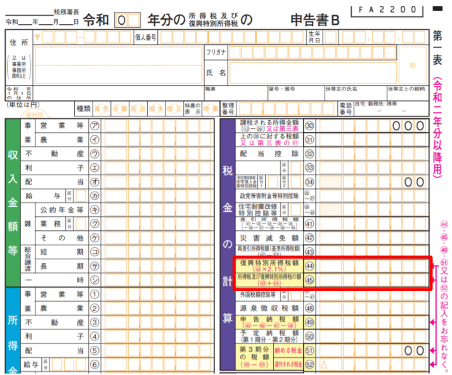Click 区分 box beside 給与 income row
Viewport: 452px width, 375px height.
81,196
